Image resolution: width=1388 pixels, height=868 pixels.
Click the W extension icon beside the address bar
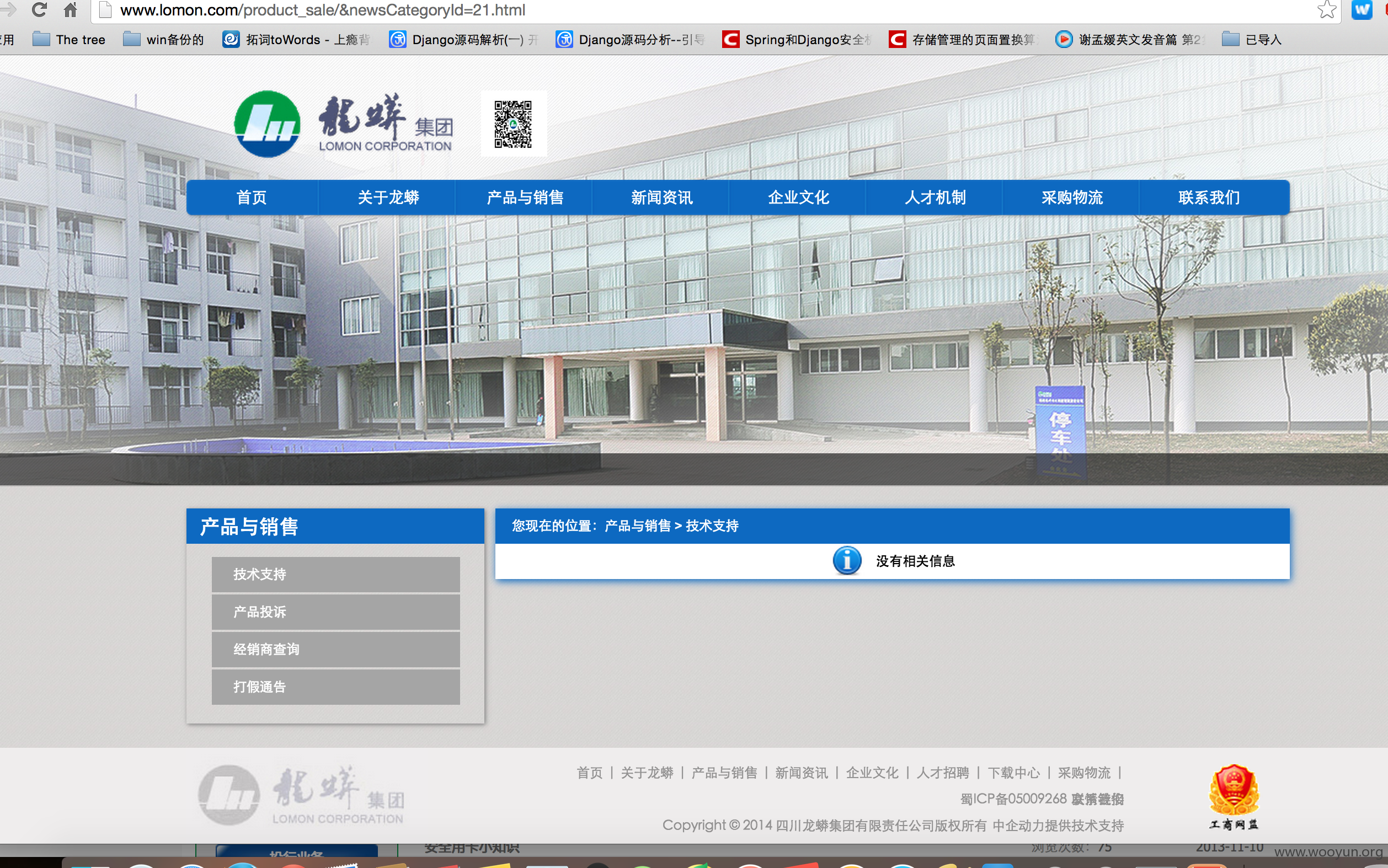(x=1362, y=10)
